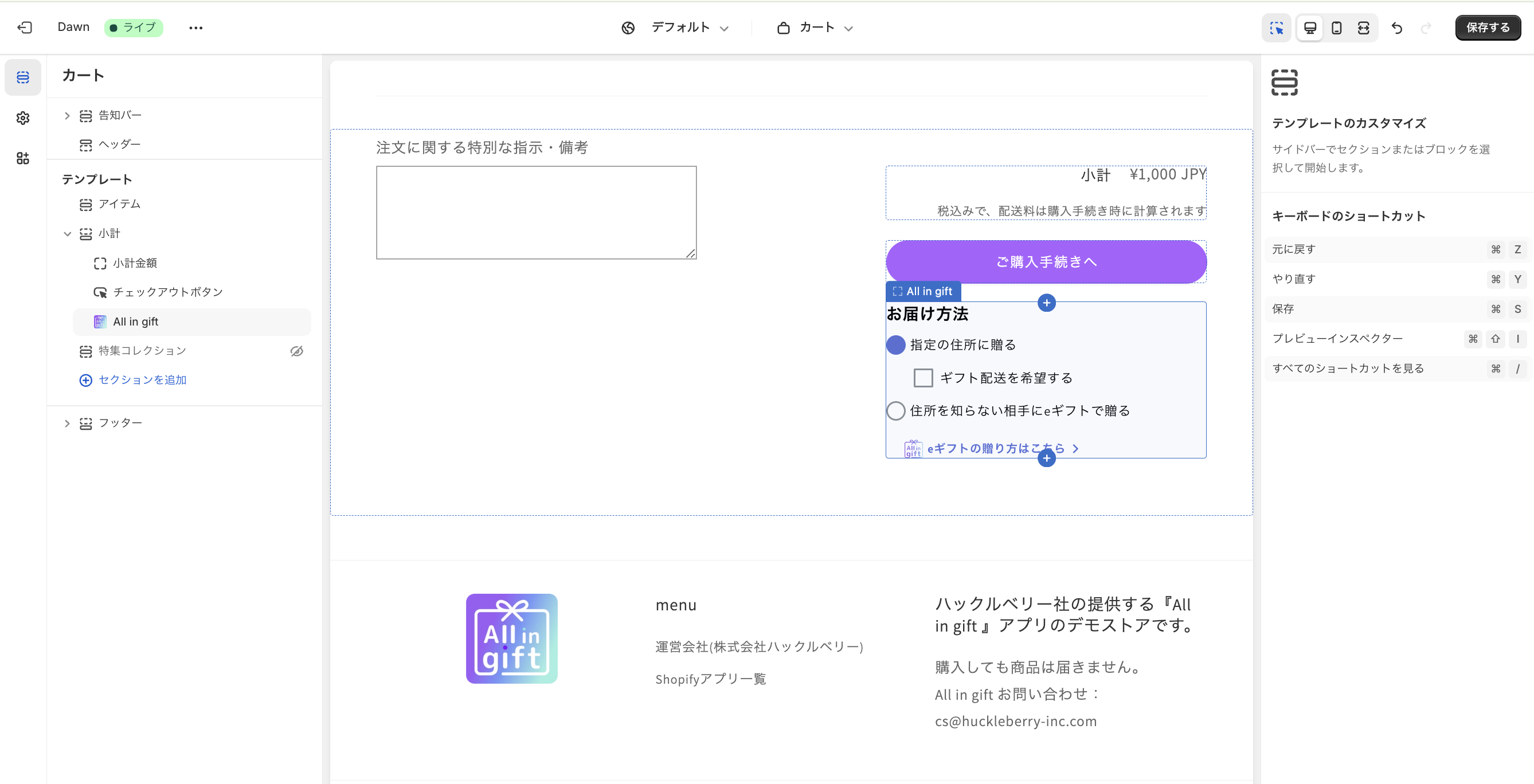Check the ギフト配送を希望する checkbox
The height and width of the screenshot is (784, 1534).
coord(922,378)
